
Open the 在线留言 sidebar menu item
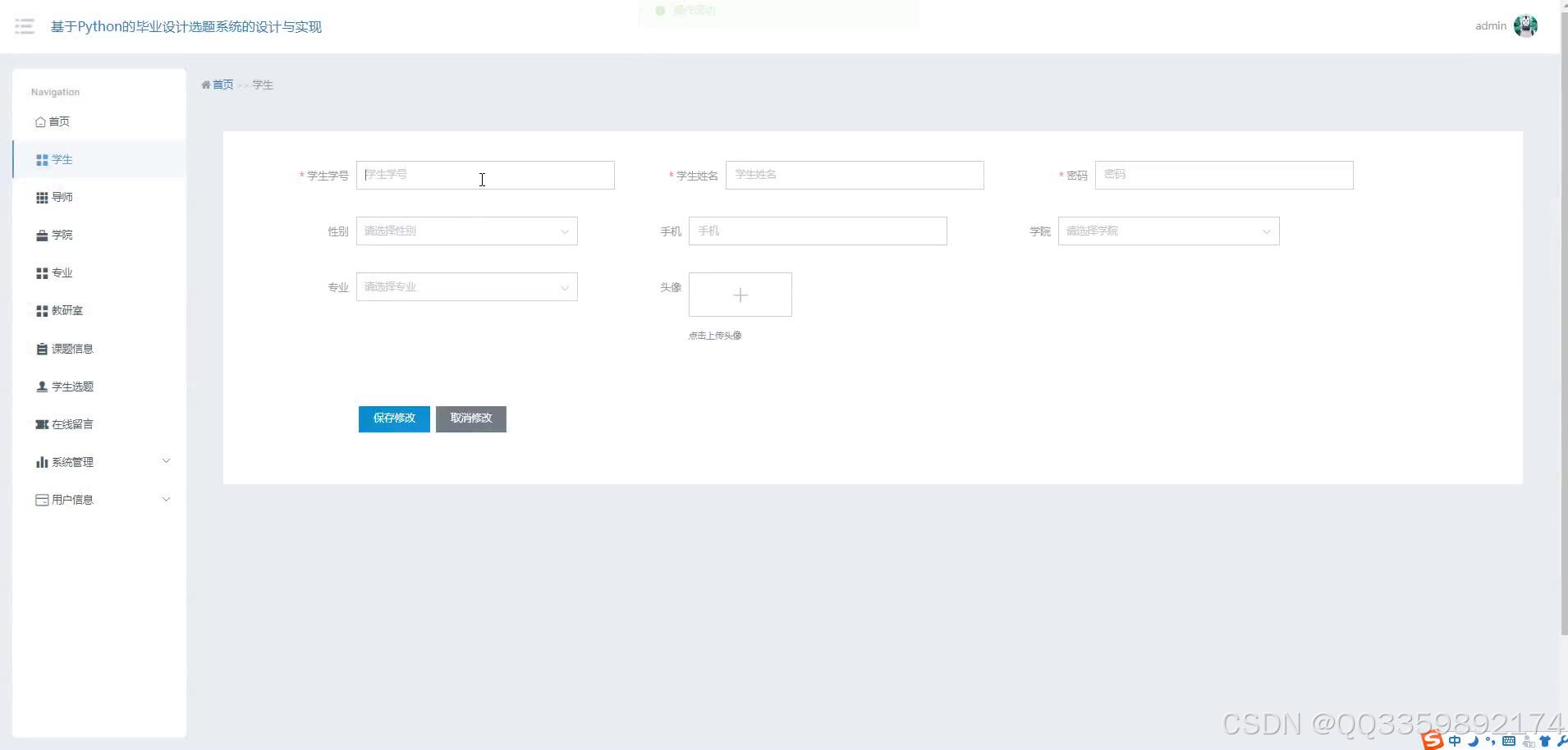click(99, 424)
